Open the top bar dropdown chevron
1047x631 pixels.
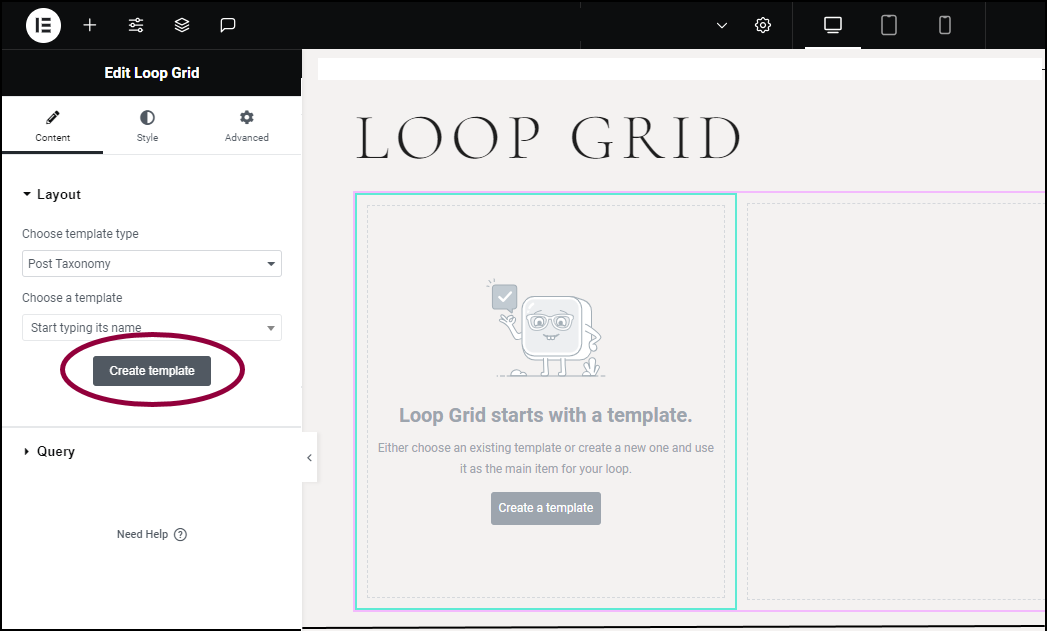(722, 25)
